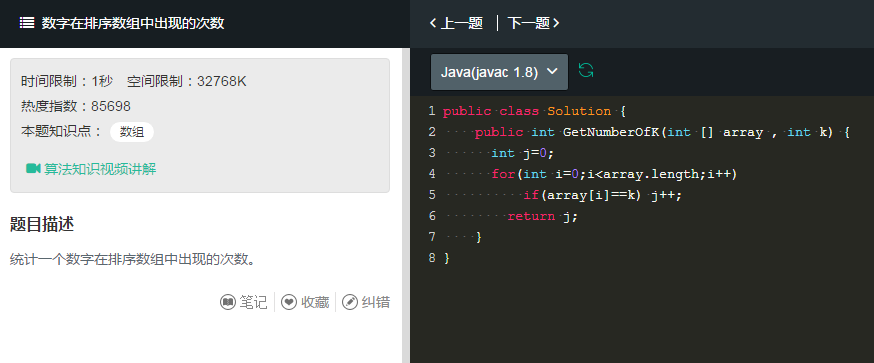The image size is (874, 363).
Task: Click code line int j=0;
Action: click(x=523, y=153)
